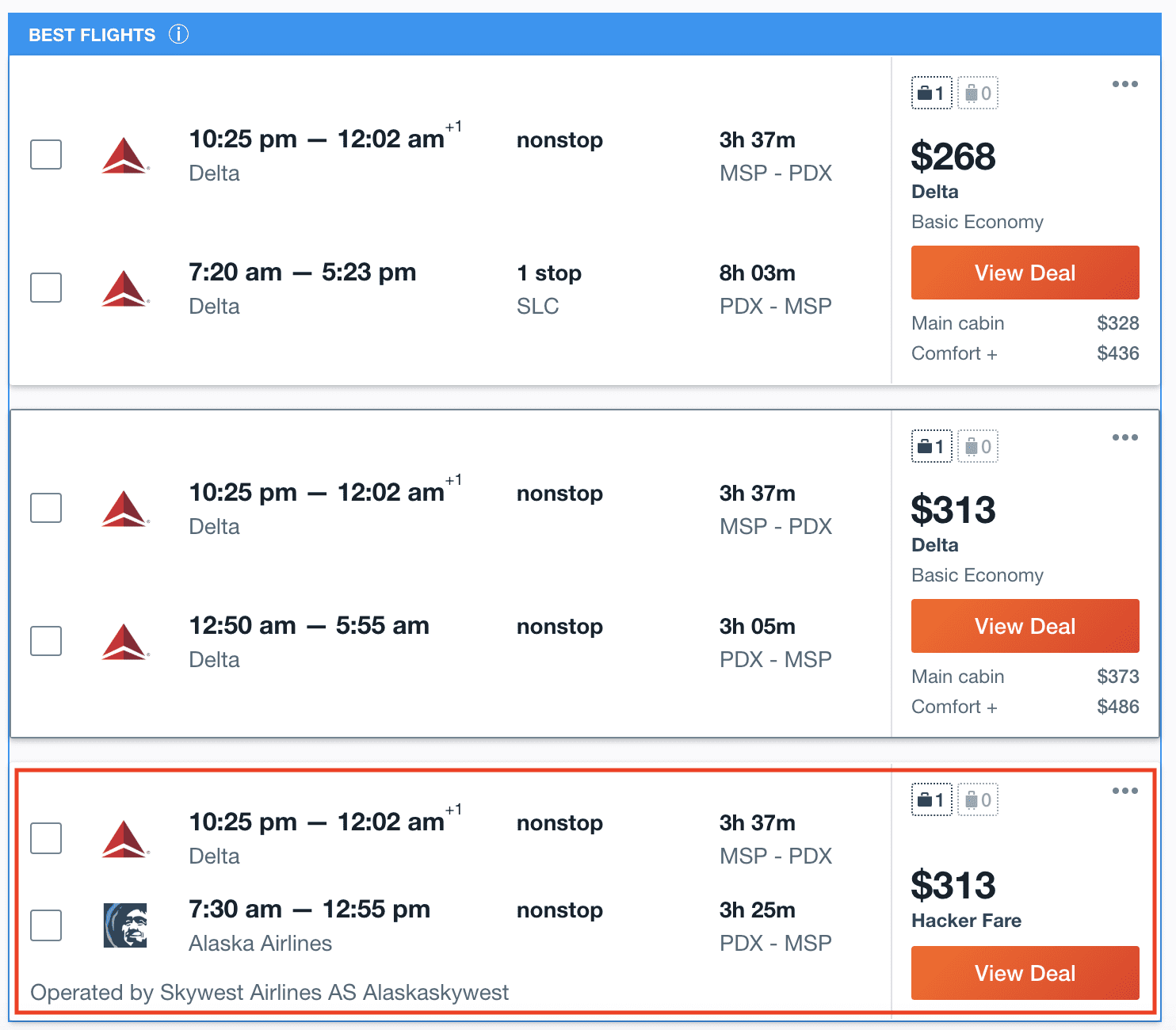The height and width of the screenshot is (1030, 1176).
Task: Click the carry-on bag icon on the $268 fare
Action: [x=931, y=93]
